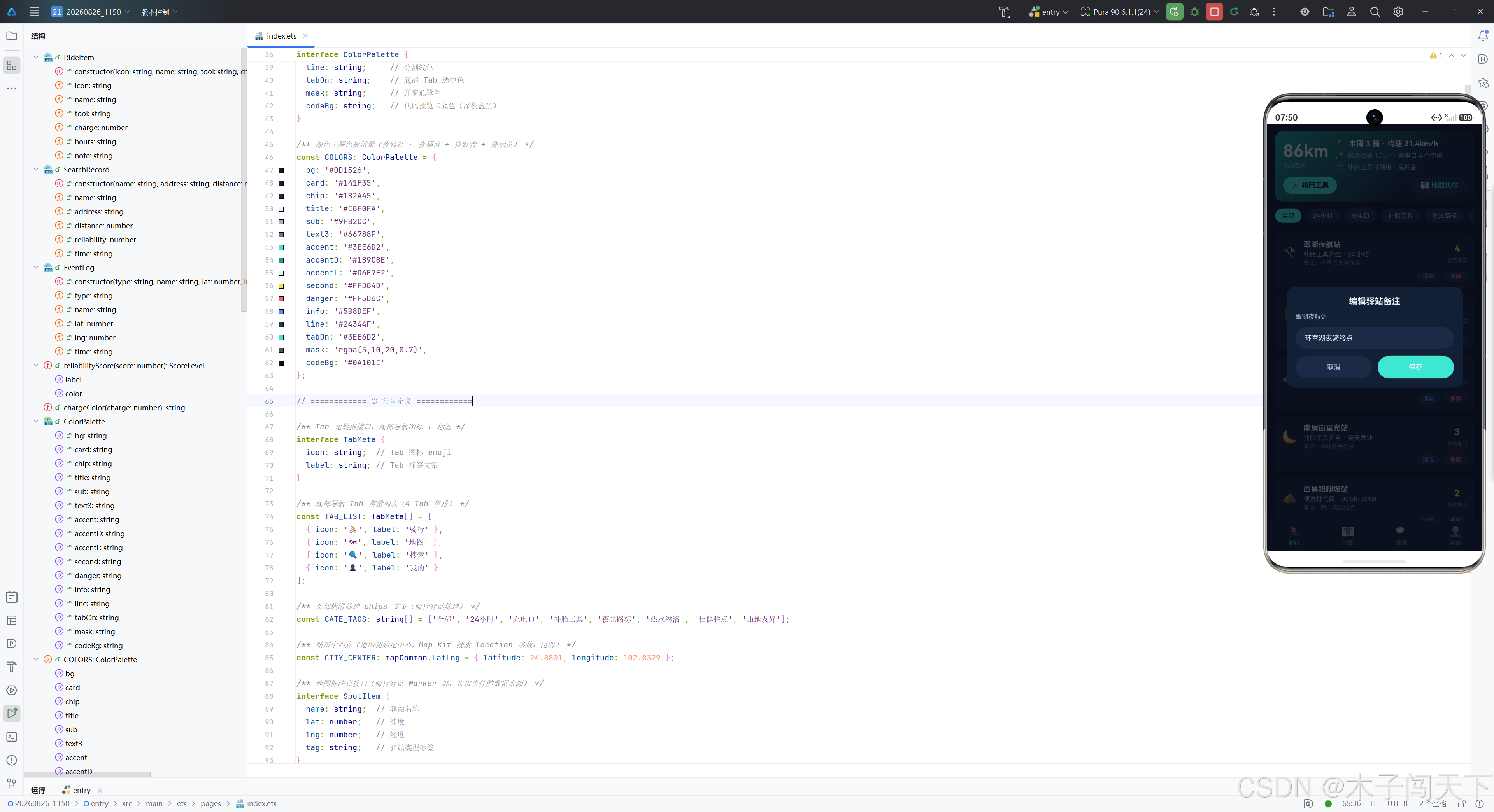Open the entry run configuration dropdown
1494x812 pixels.
tap(1049, 12)
